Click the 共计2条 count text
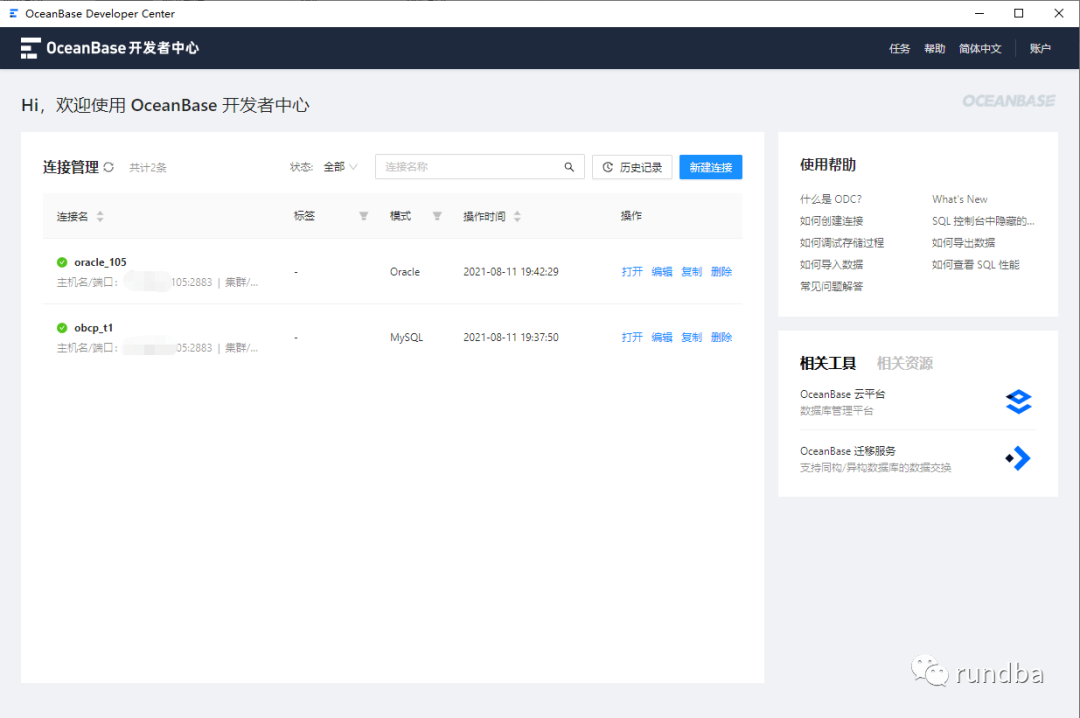 [148, 167]
